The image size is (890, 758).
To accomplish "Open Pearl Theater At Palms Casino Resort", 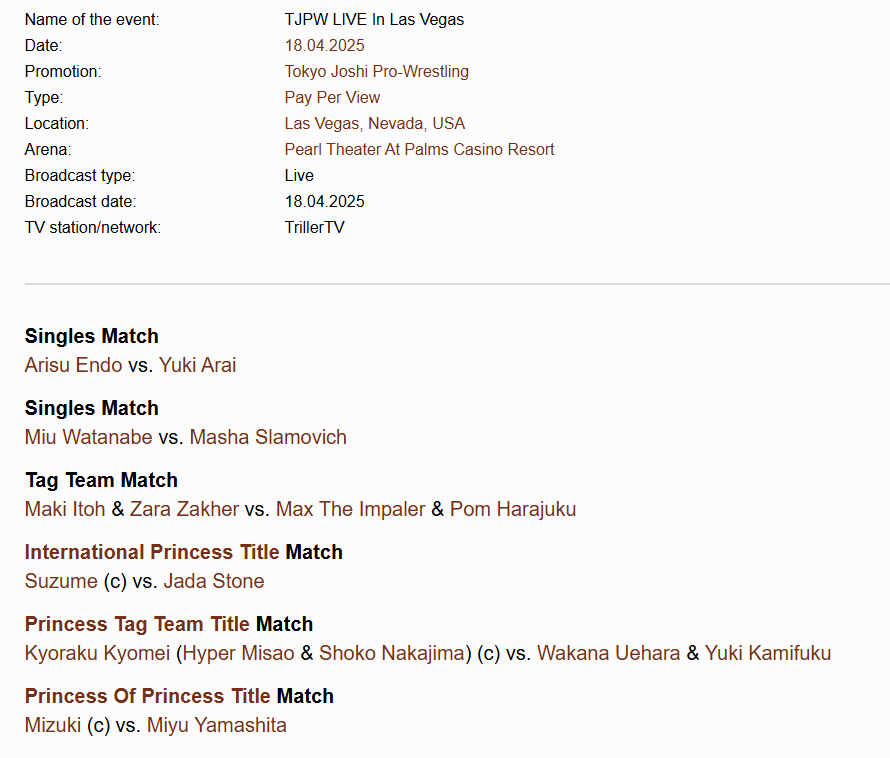I will (x=419, y=149).
